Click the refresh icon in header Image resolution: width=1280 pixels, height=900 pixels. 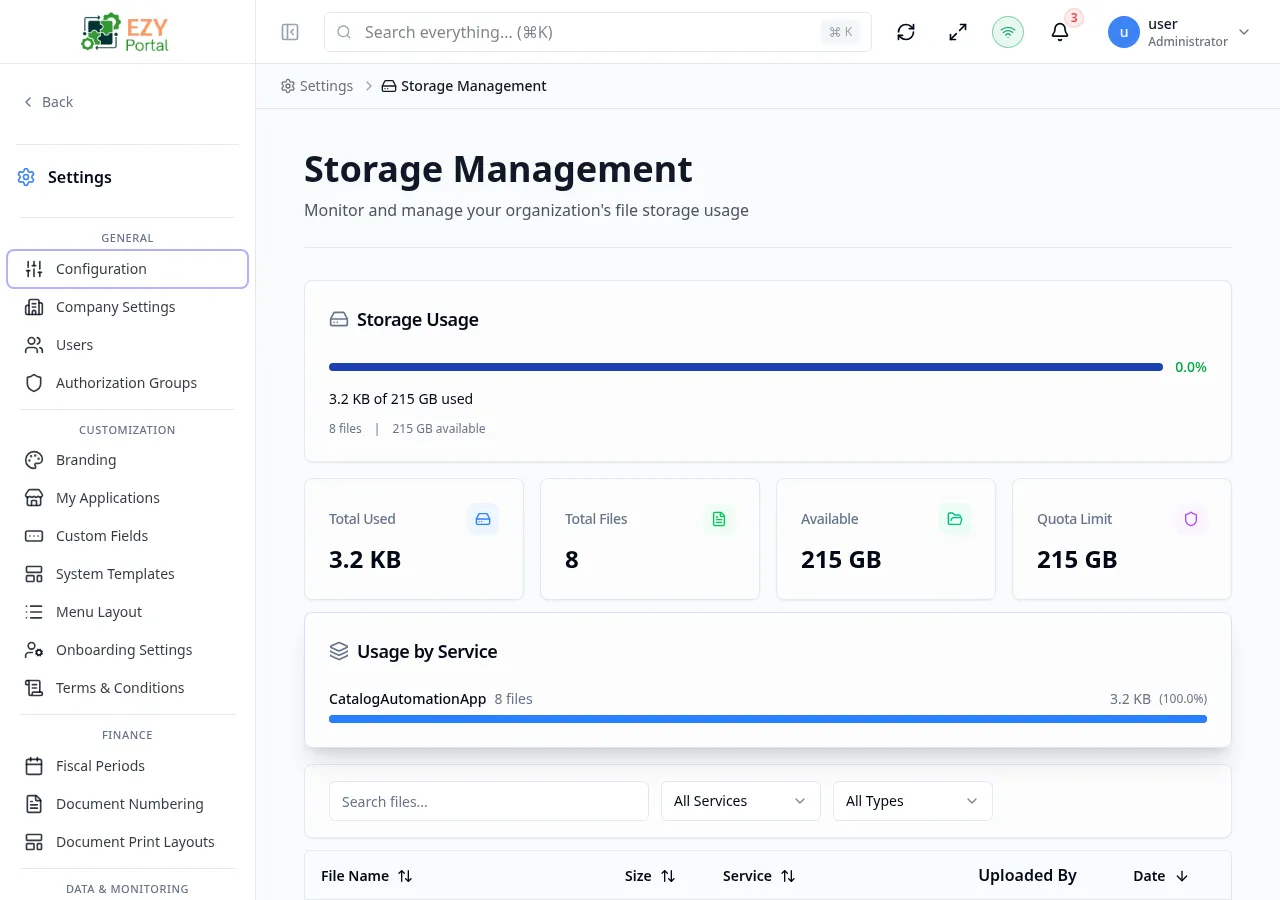[906, 32]
